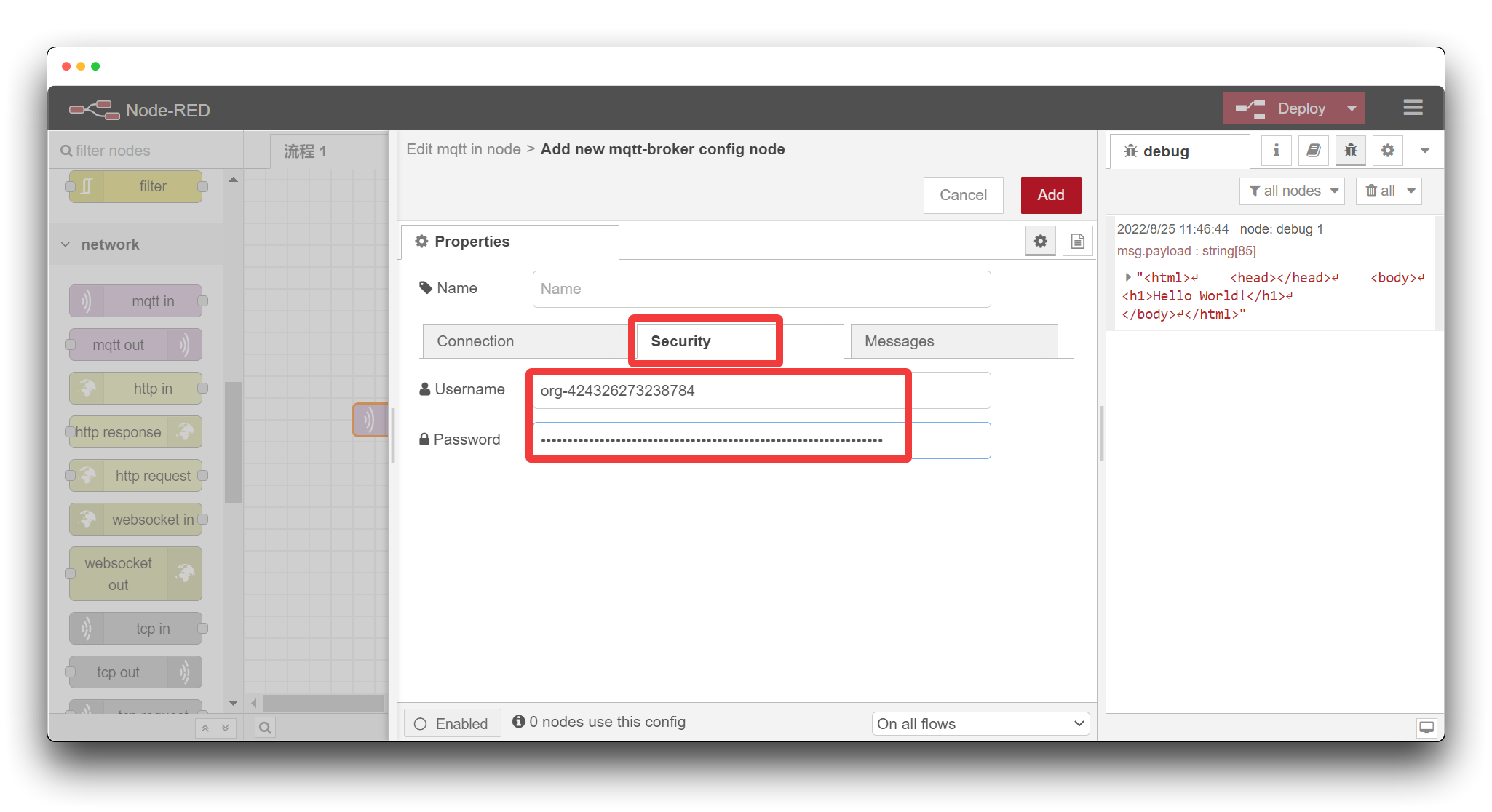Clear debug messages with trash all button
Image resolution: width=1492 pixels, height=812 pixels.
[1380, 191]
